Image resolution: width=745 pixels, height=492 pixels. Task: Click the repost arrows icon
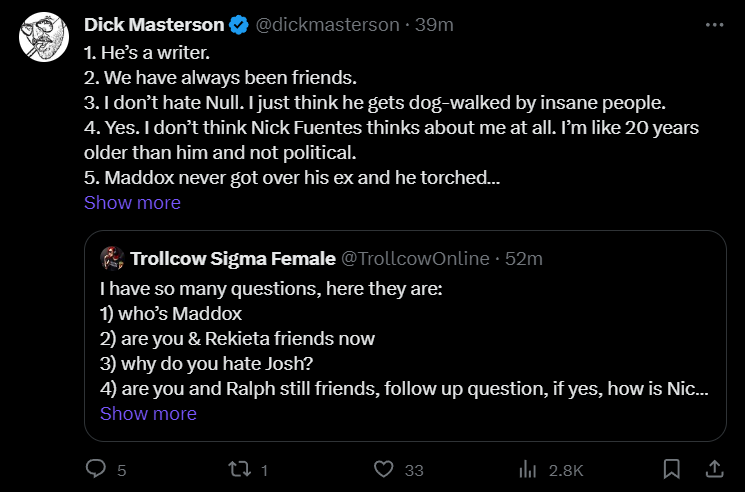240,468
